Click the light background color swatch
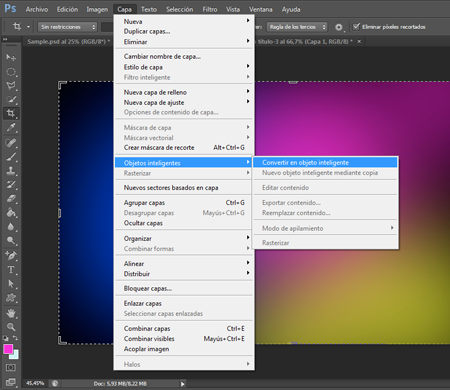 (x=15, y=355)
